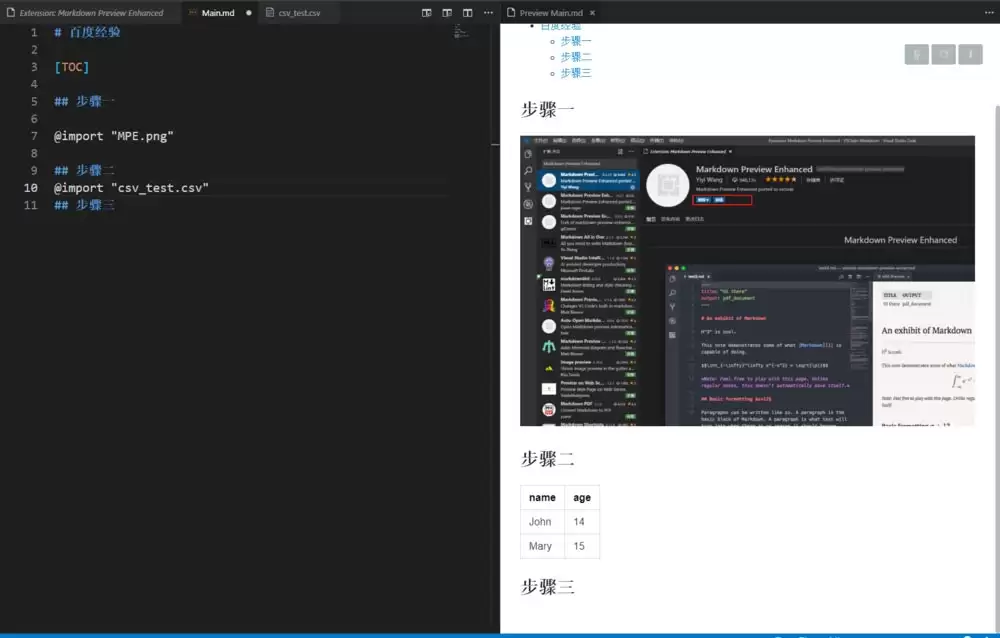This screenshot has width=1000, height=638.
Task: Click the small list icon under the editor toolbar
Action: [461, 30]
